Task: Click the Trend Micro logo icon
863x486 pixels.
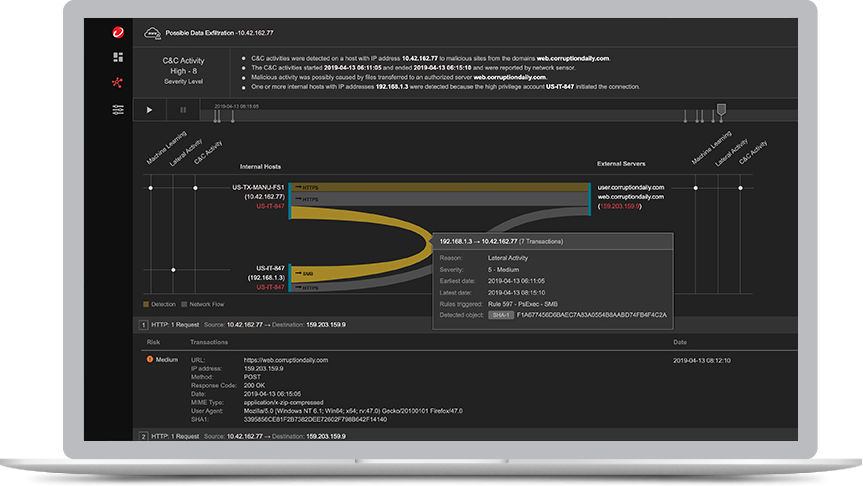Action: 118,33
